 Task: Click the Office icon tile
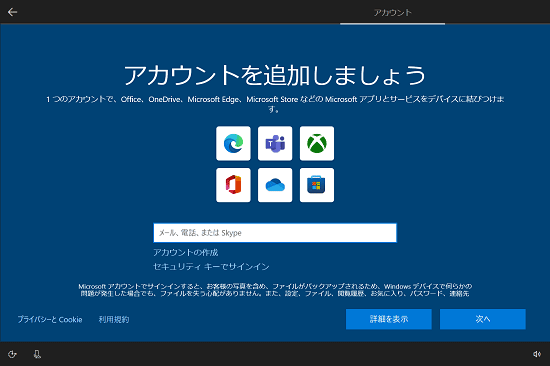pyautogui.click(x=233, y=185)
